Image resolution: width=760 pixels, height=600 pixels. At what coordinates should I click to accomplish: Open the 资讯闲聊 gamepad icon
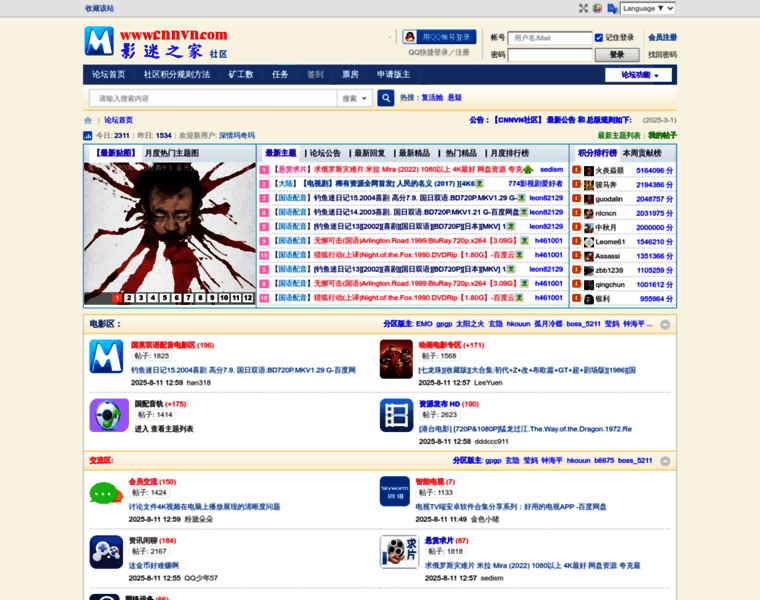[x=106, y=552]
